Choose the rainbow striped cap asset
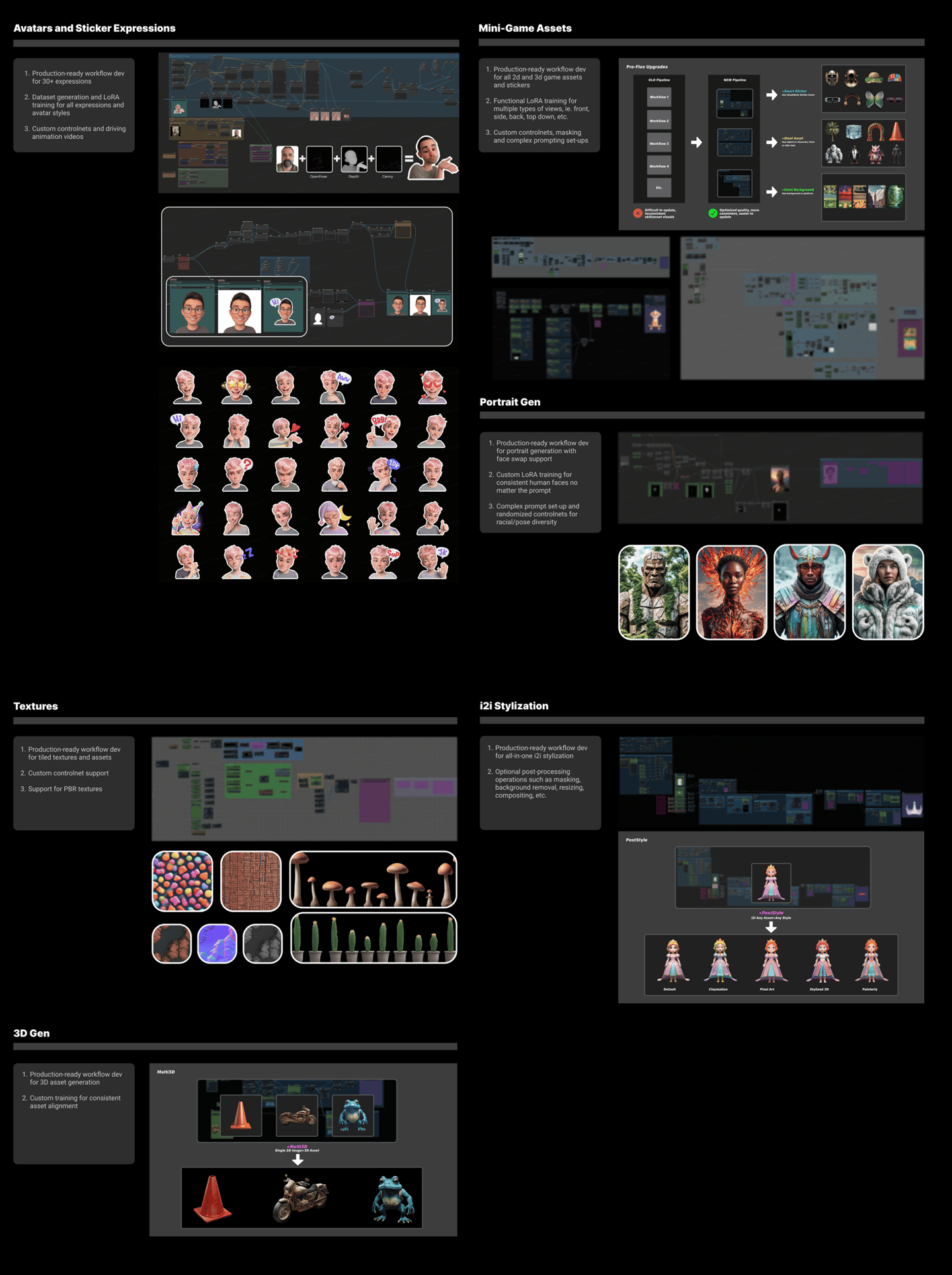The height and width of the screenshot is (1275, 952). pyautogui.click(x=894, y=78)
